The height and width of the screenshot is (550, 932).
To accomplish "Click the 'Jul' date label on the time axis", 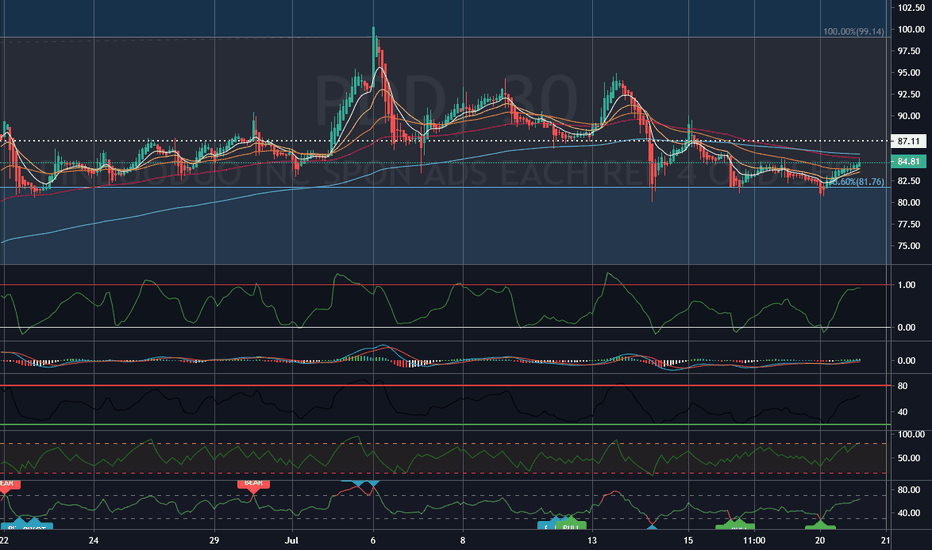I will coord(291,540).
